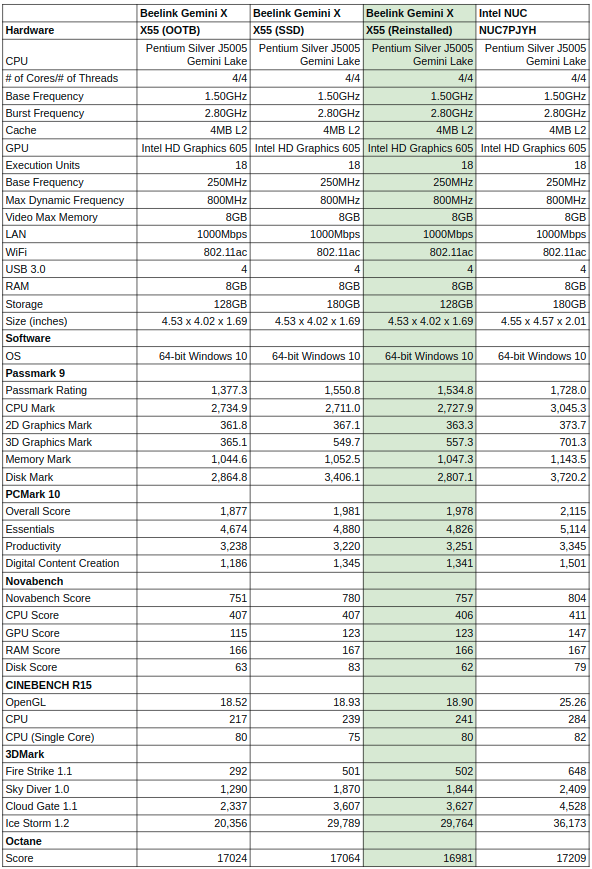The height and width of the screenshot is (869, 592).
Task: Select the "Overall Score" row label
Action: pyautogui.click(x=38, y=512)
